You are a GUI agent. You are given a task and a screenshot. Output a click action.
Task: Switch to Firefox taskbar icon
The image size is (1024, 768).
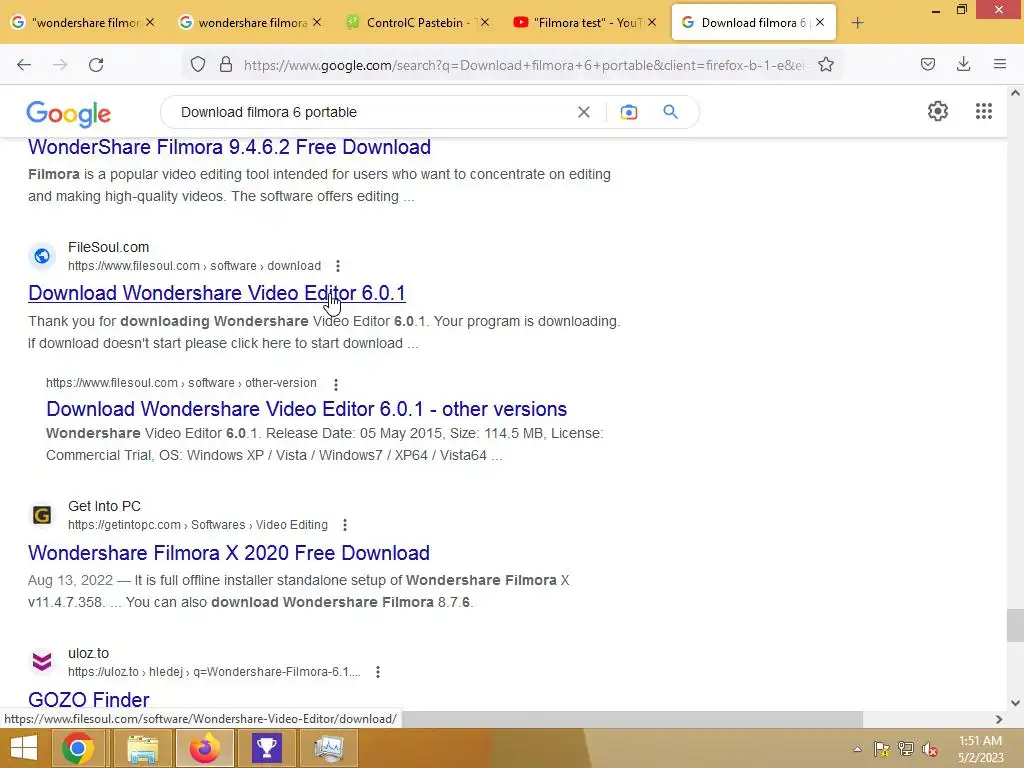205,748
